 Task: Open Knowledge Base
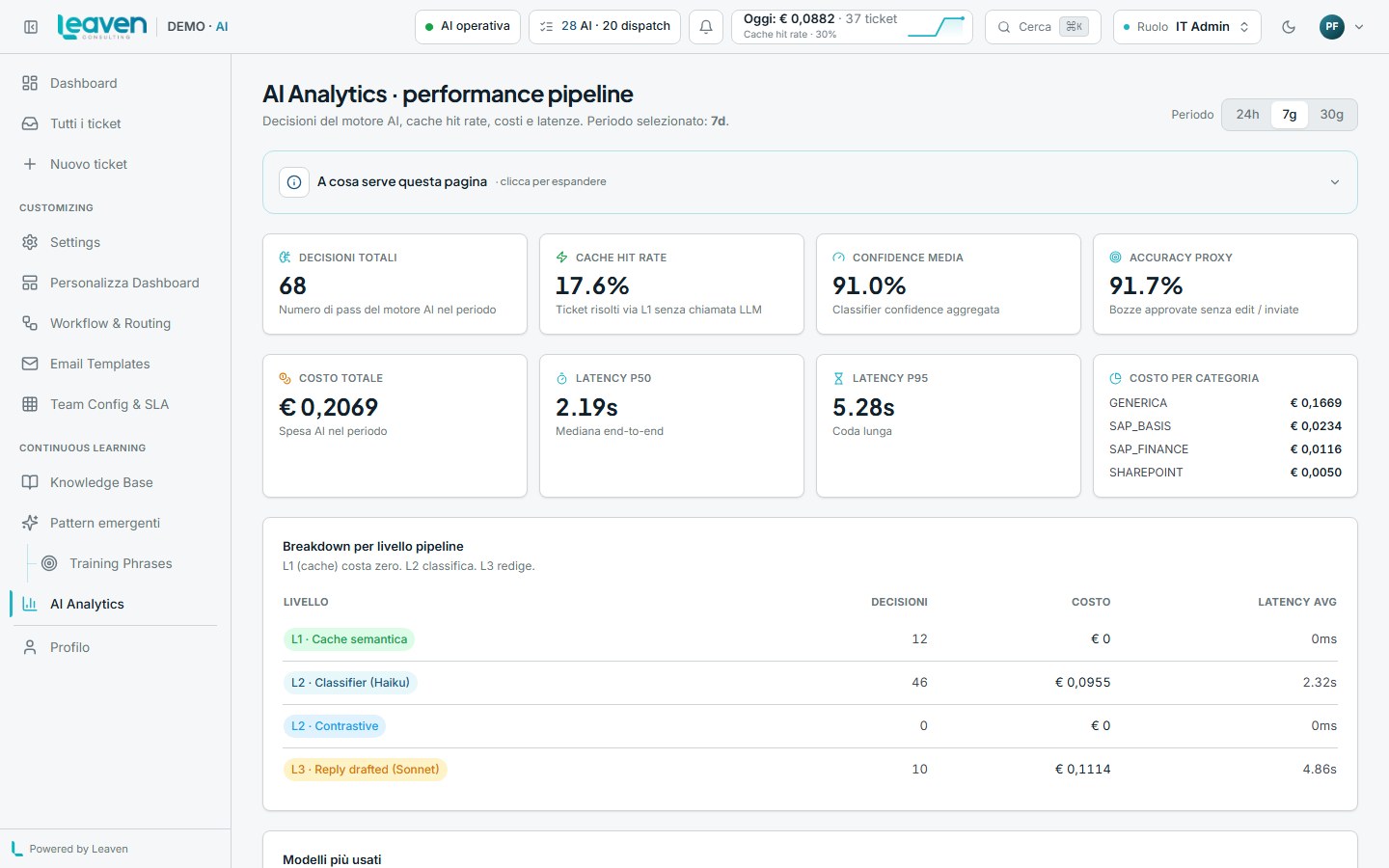(116, 482)
